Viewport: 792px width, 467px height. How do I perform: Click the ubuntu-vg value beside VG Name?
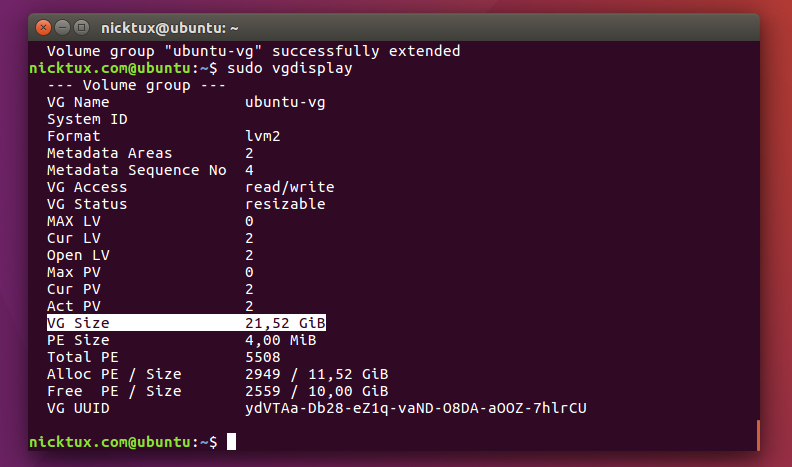[x=285, y=102]
